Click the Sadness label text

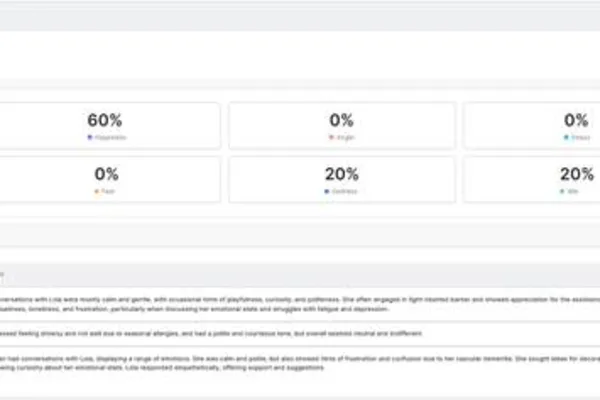click(x=344, y=191)
